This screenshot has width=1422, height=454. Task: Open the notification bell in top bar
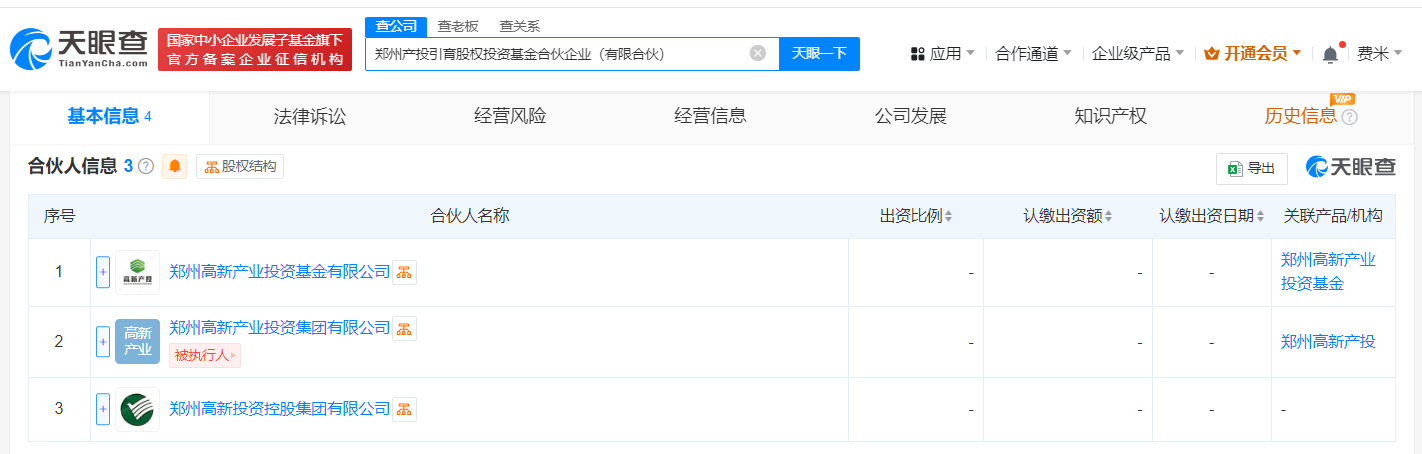tap(1329, 54)
